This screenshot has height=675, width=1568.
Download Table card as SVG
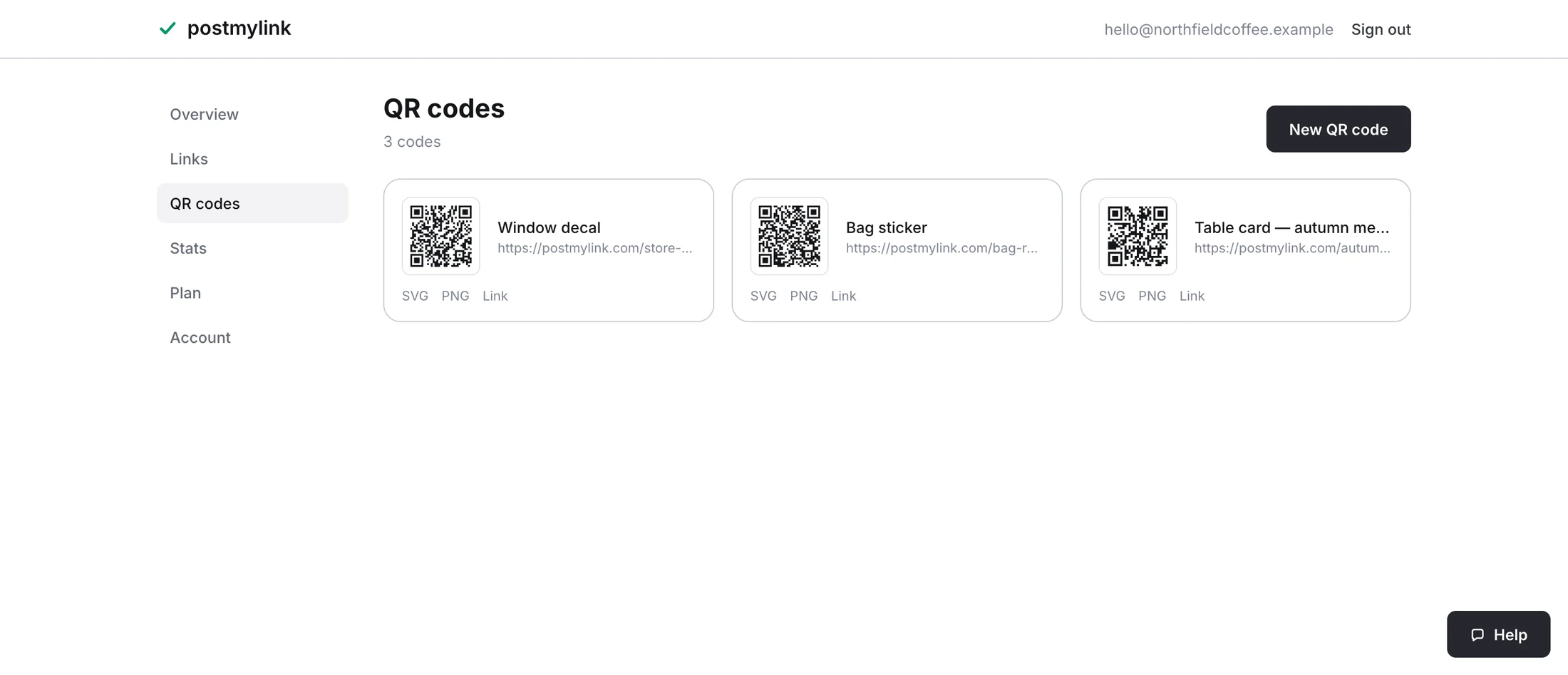pyautogui.click(x=1112, y=296)
